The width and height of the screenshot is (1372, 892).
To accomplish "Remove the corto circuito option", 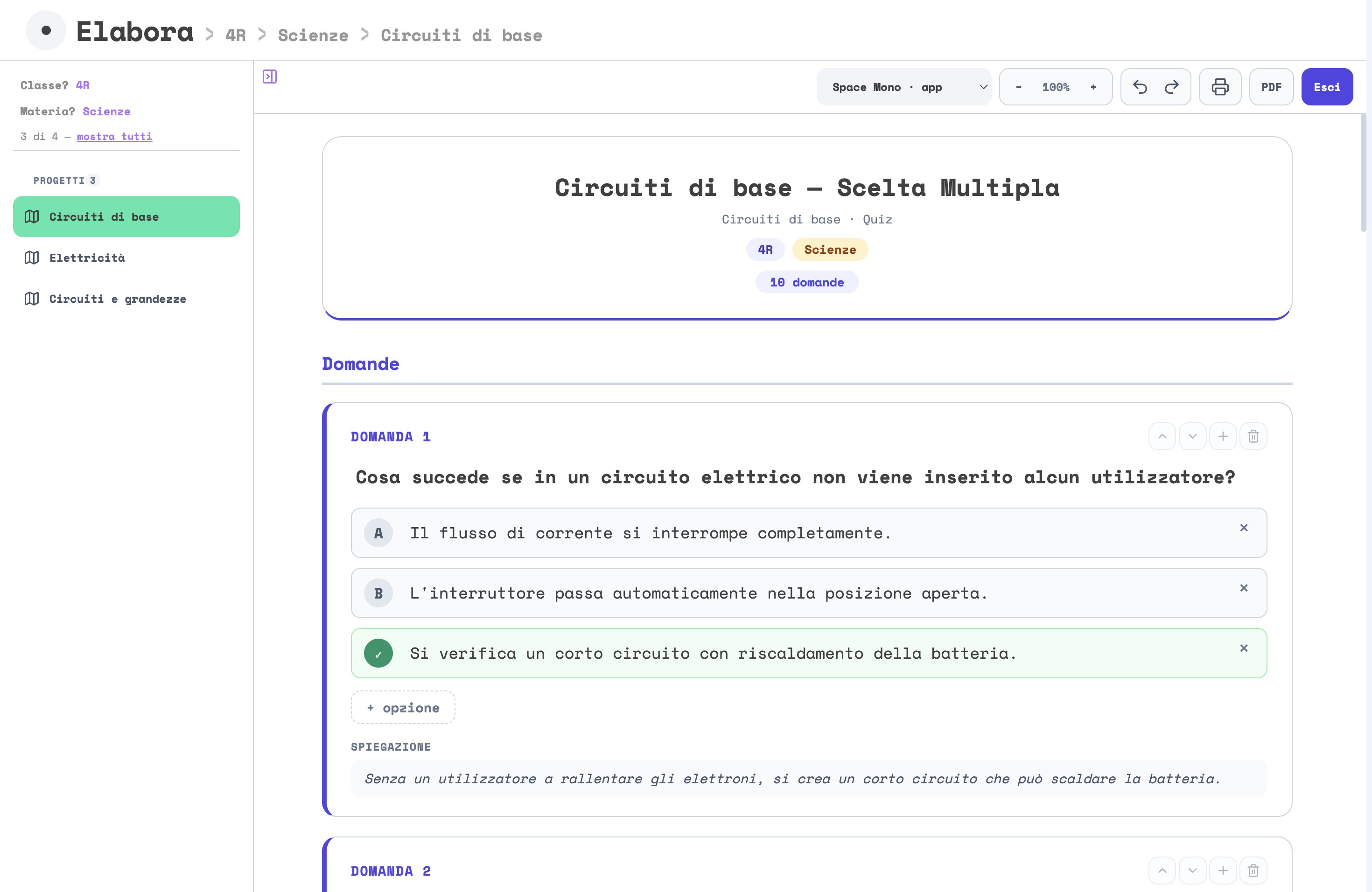I will coord(1244,648).
